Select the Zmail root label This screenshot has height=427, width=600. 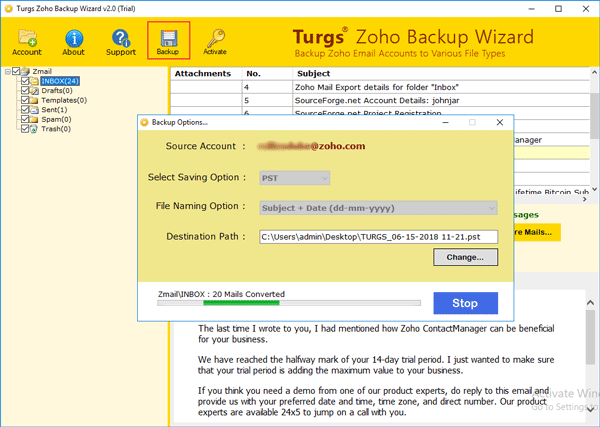(x=42, y=71)
